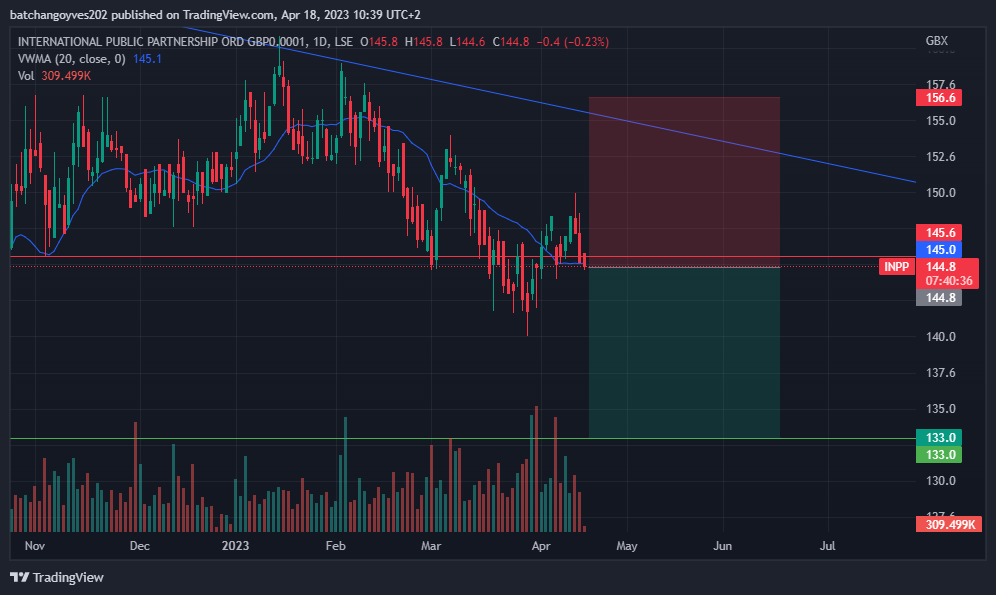This screenshot has width=996, height=595.
Task: Click the 137.6 price scale value
Action: pos(941,373)
